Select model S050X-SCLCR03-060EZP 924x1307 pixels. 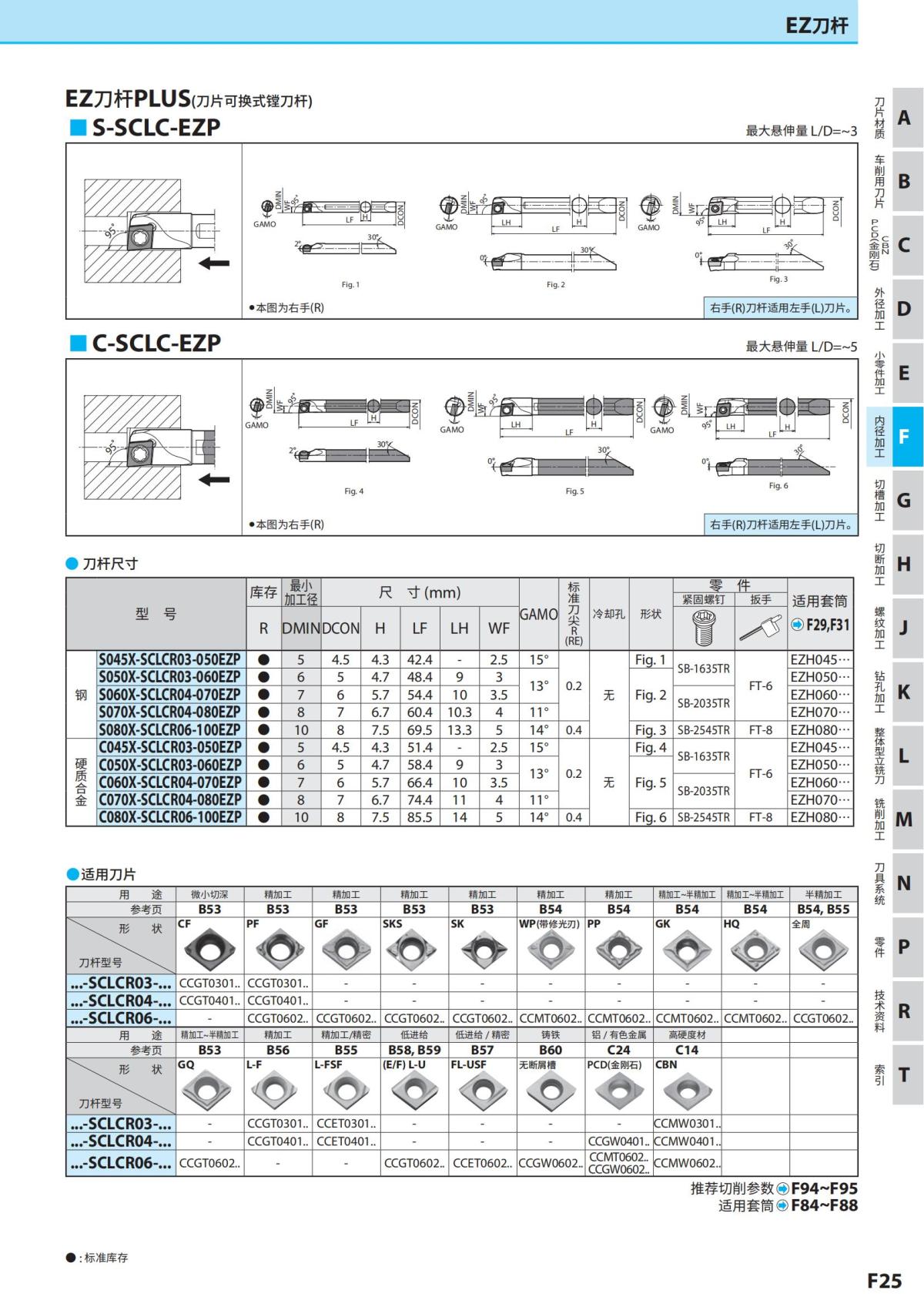coord(170,677)
